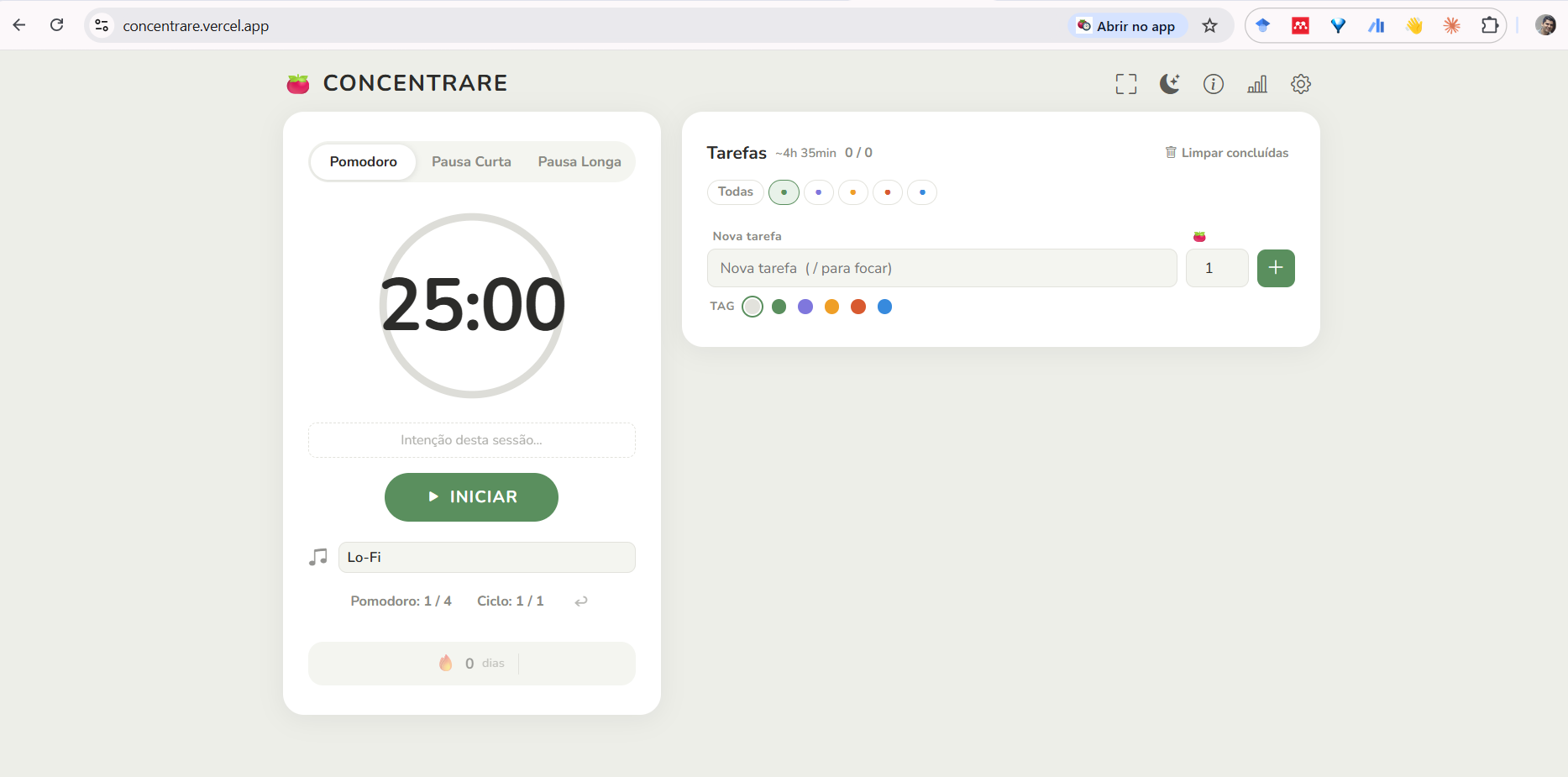This screenshot has height=777, width=1568.
Task: Select the no-color TAG swatch
Action: (753, 307)
